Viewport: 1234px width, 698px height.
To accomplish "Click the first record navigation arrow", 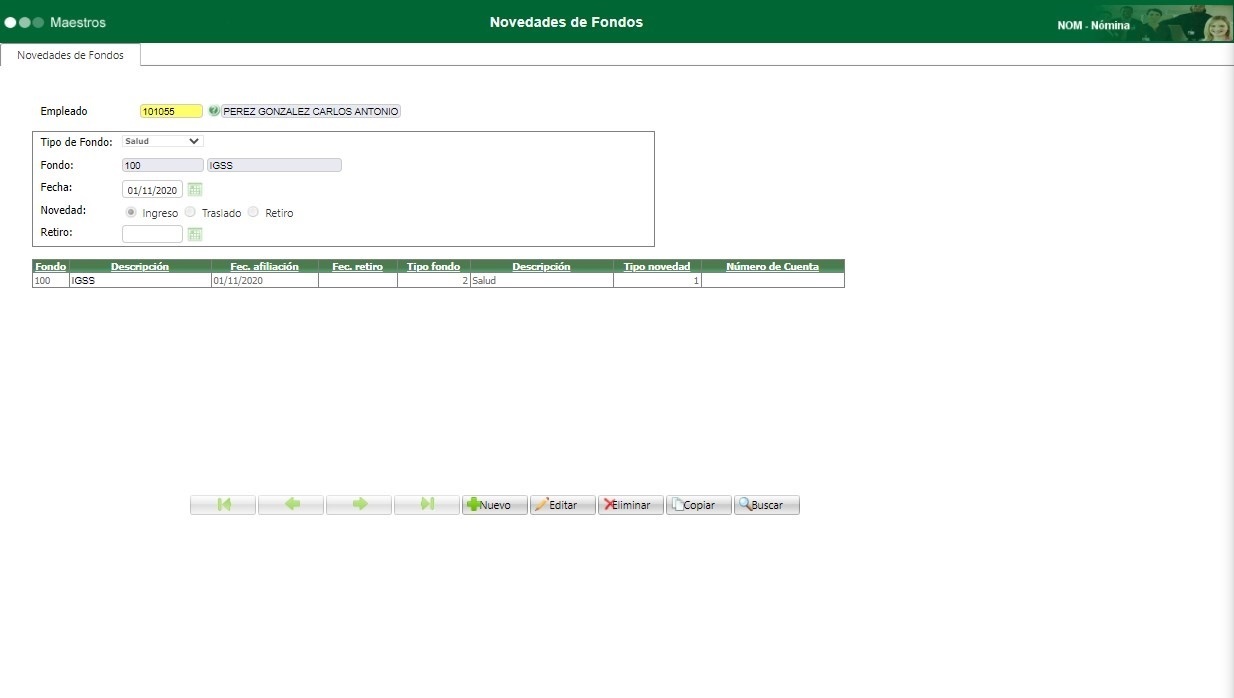I will click(x=222, y=504).
